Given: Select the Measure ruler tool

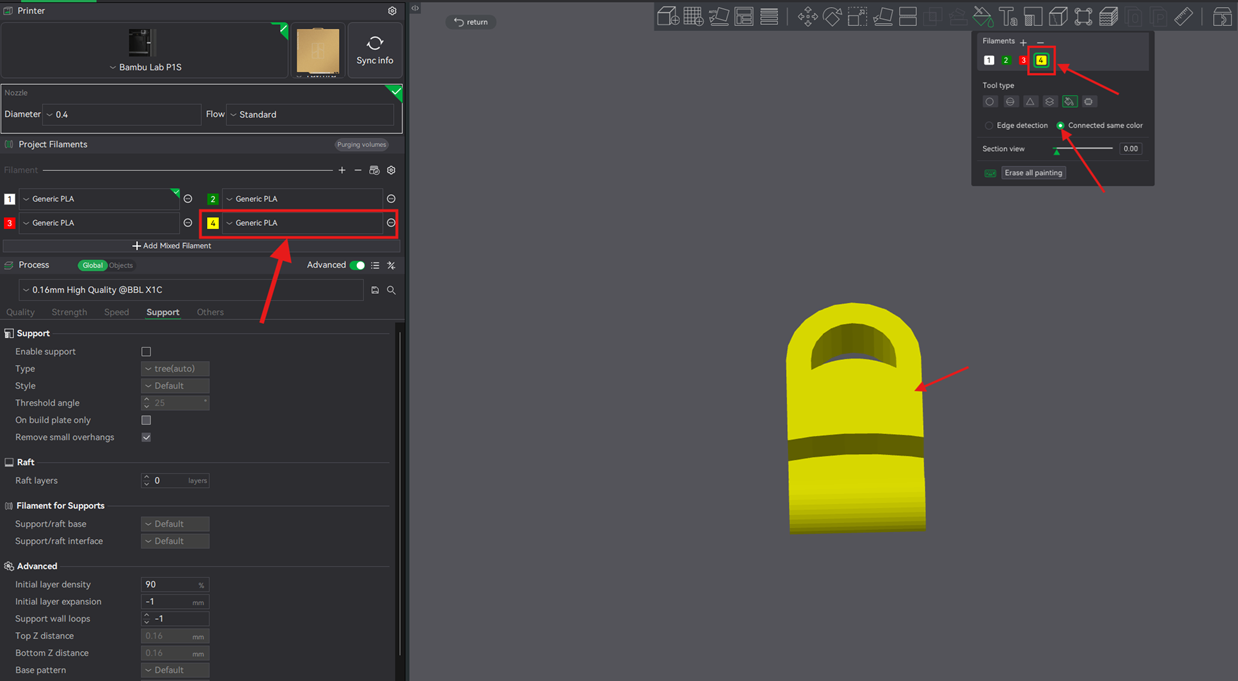Looking at the screenshot, I should (x=1184, y=16).
